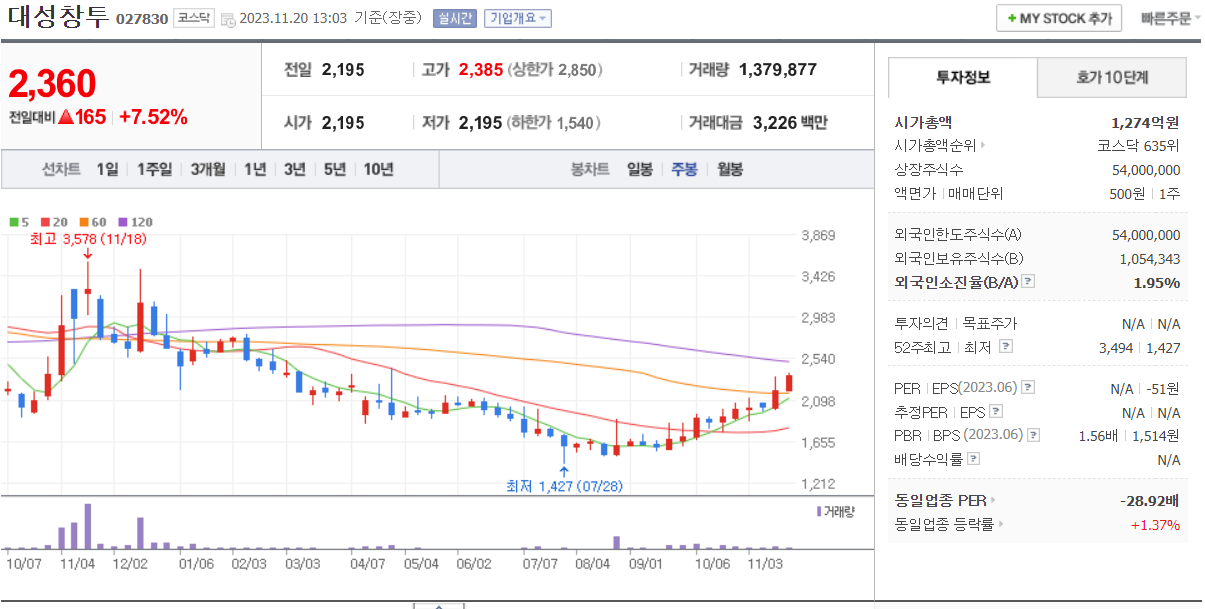
Task: Click the 상장주식수 label
Action: (929, 170)
